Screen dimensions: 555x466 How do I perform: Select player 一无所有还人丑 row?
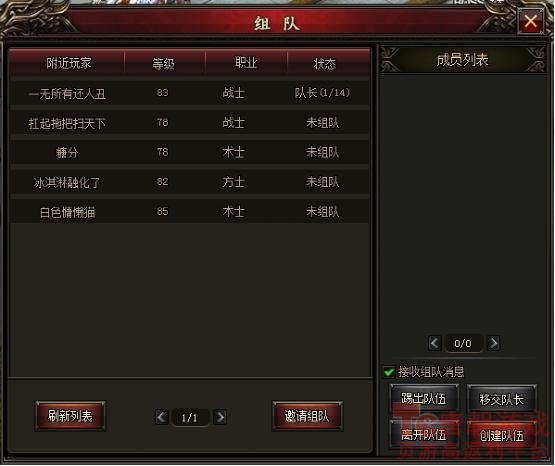189,93
